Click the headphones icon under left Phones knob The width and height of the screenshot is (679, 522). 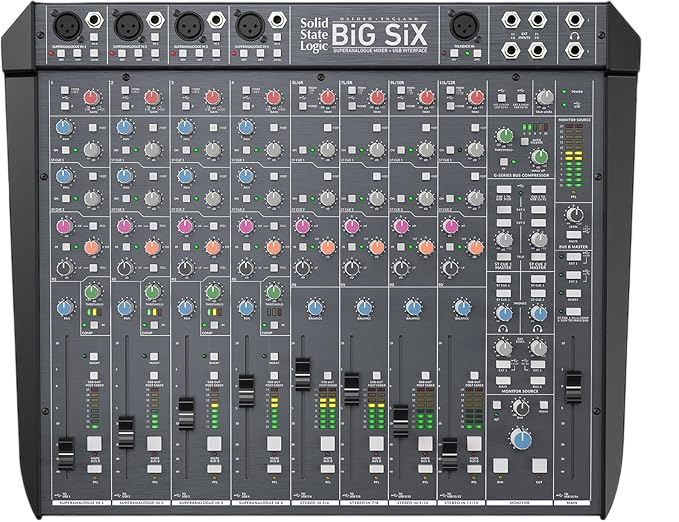coord(503,329)
